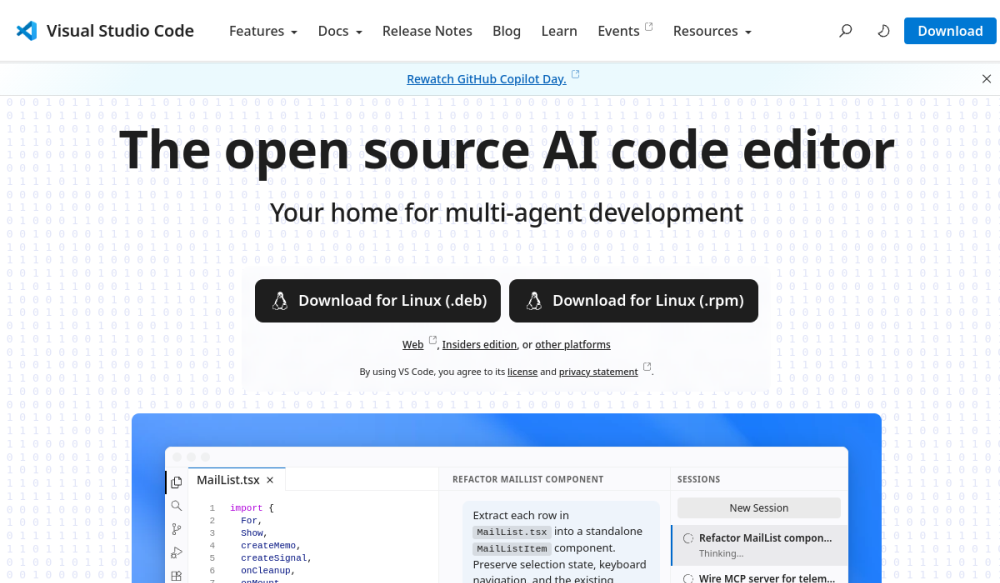Viewport: 1000px width, 583px height.
Task: Select the Wire MCP server session
Action: pos(760,577)
